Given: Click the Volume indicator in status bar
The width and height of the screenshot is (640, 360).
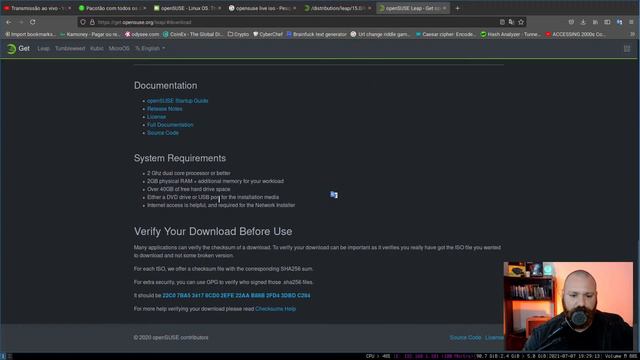Looking at the screenshot, I should point(622,356).
